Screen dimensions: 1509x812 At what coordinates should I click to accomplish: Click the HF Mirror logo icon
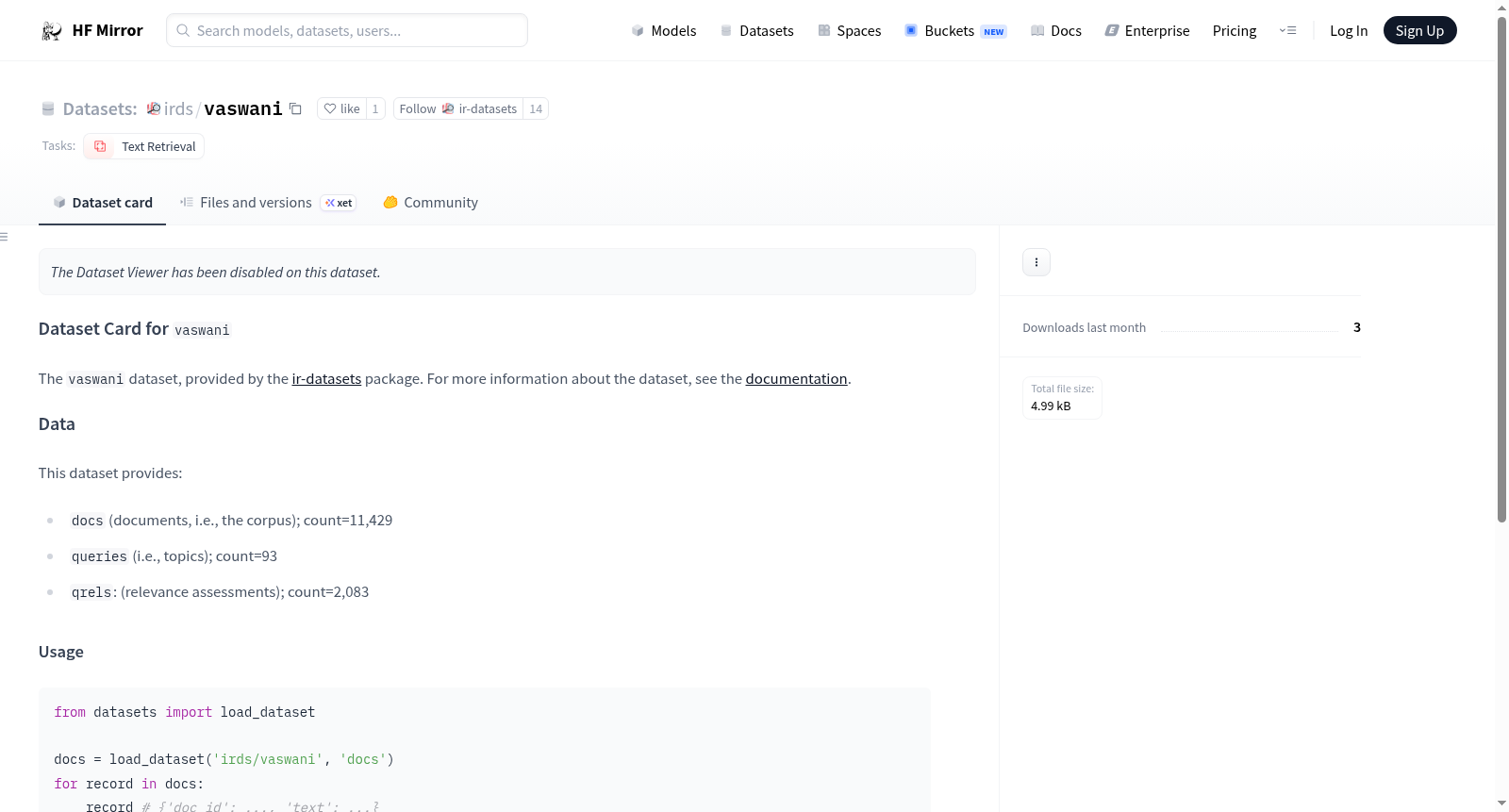(51, 31)
